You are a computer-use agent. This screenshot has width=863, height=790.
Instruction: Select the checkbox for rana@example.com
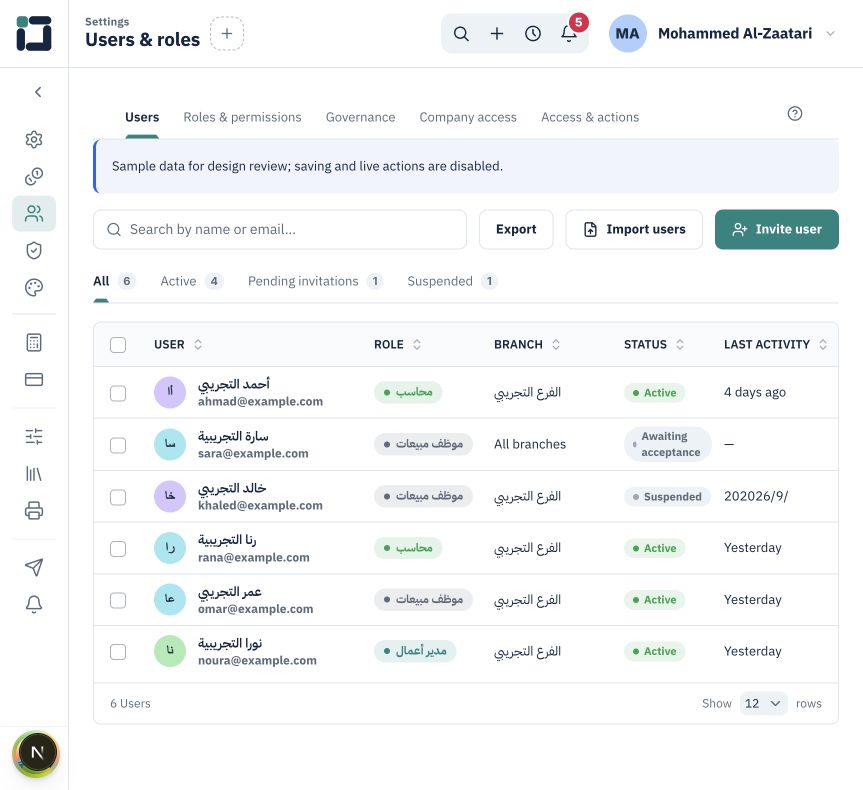point(118,548)
